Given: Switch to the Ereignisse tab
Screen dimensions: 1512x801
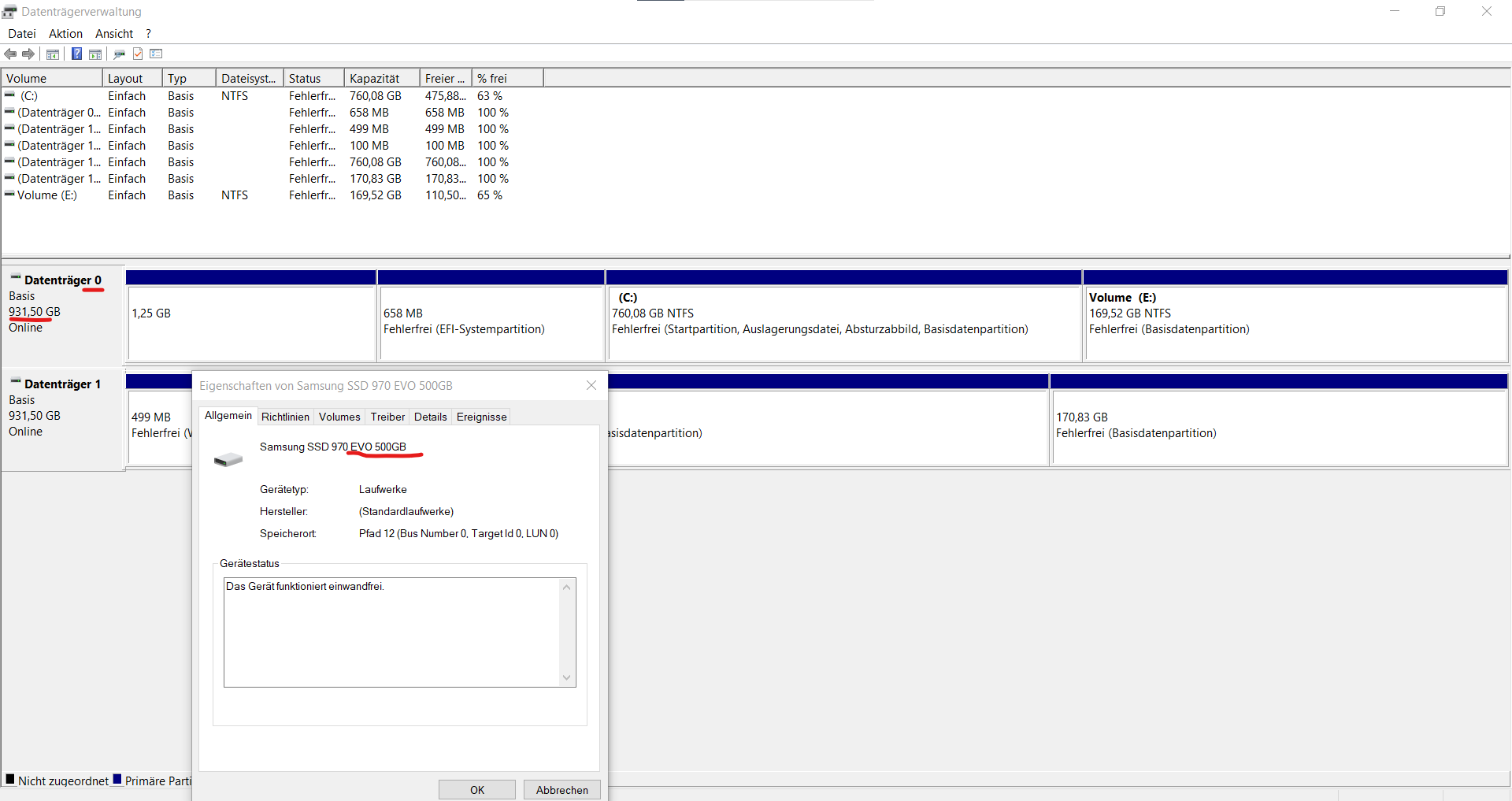Looking at the screenshot, I should (482, 417).
